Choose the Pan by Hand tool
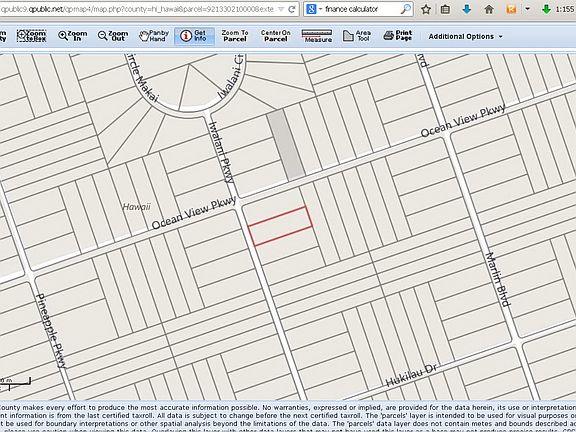The height and width of the screenshot is (432, 576). click(x=154, y=36)
